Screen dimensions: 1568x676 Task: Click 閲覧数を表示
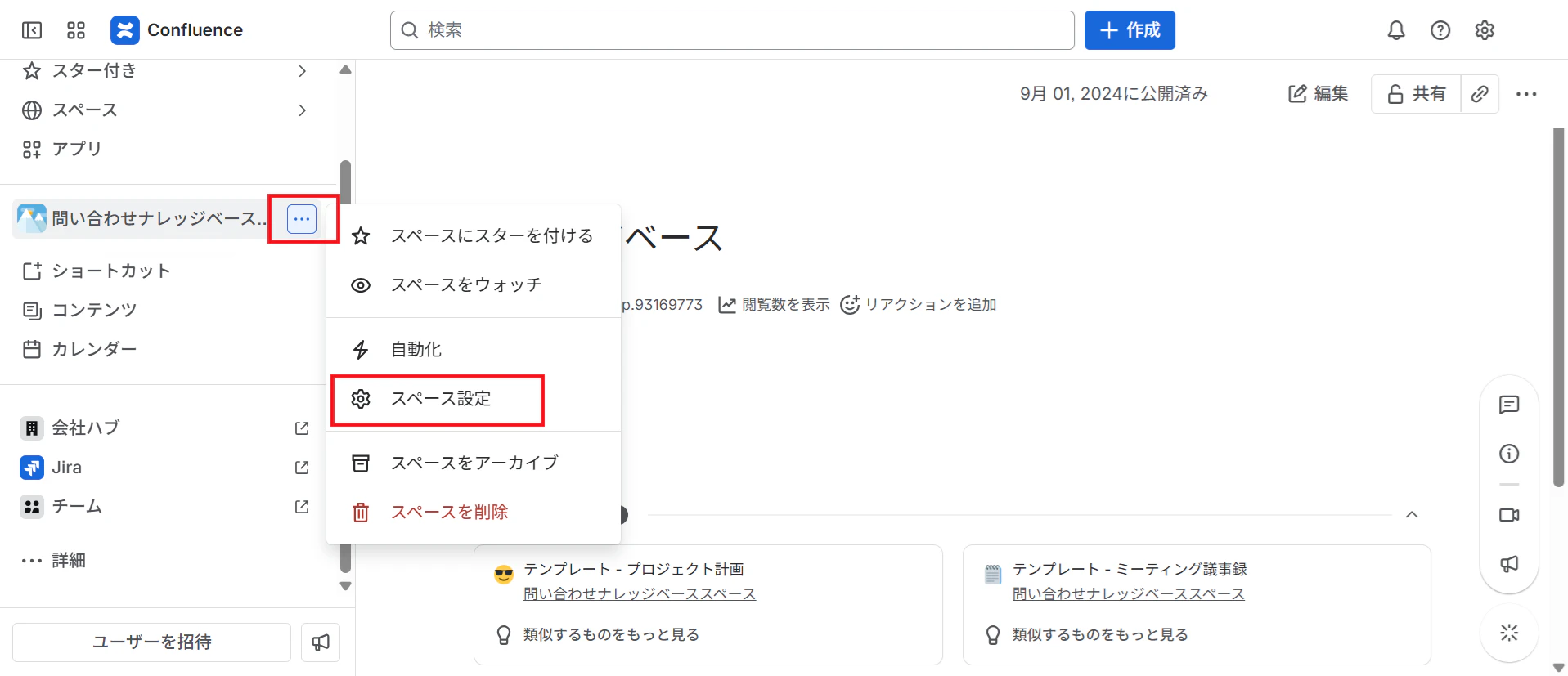[x=774, y=305]
